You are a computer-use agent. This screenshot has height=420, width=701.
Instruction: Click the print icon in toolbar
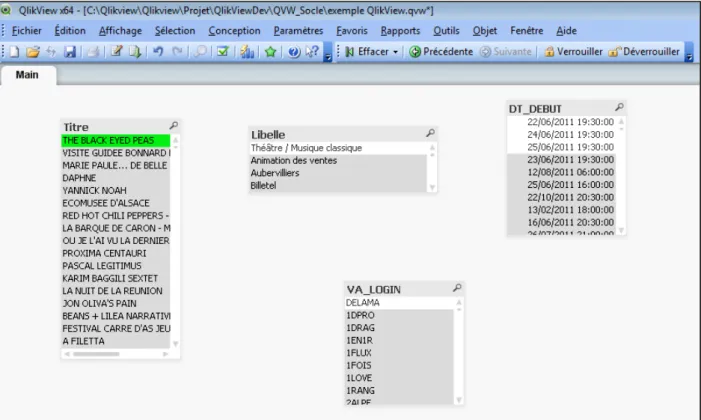tap(93, 52)
